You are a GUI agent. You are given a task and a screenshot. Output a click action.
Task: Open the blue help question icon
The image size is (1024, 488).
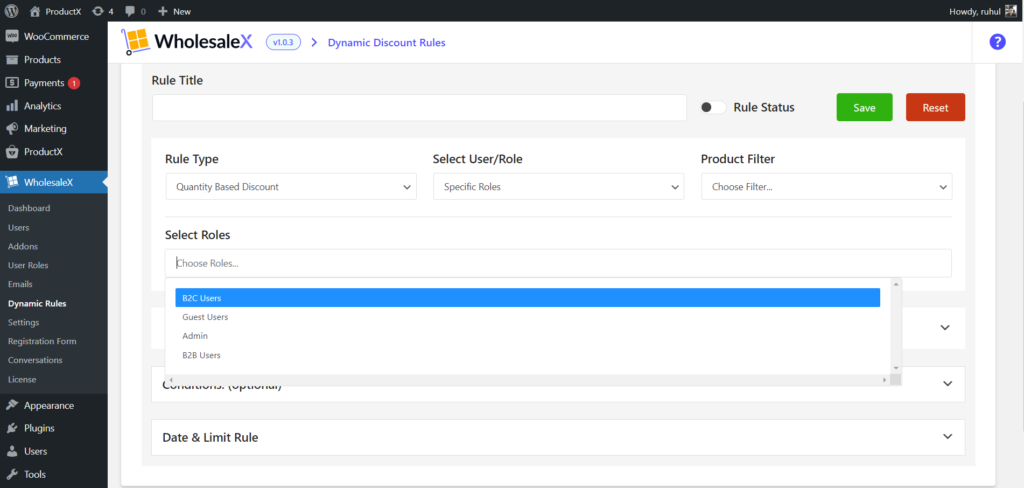pos(997,42)
